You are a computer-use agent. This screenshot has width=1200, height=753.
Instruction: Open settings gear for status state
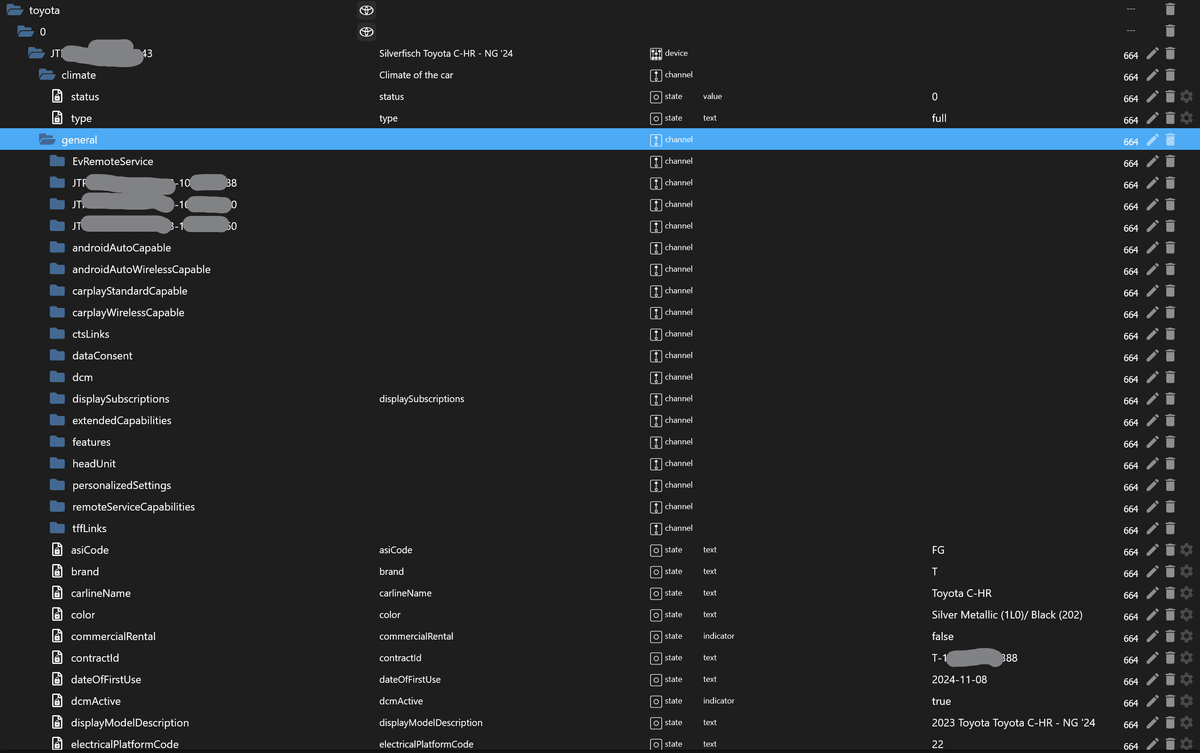(1187, 97)
